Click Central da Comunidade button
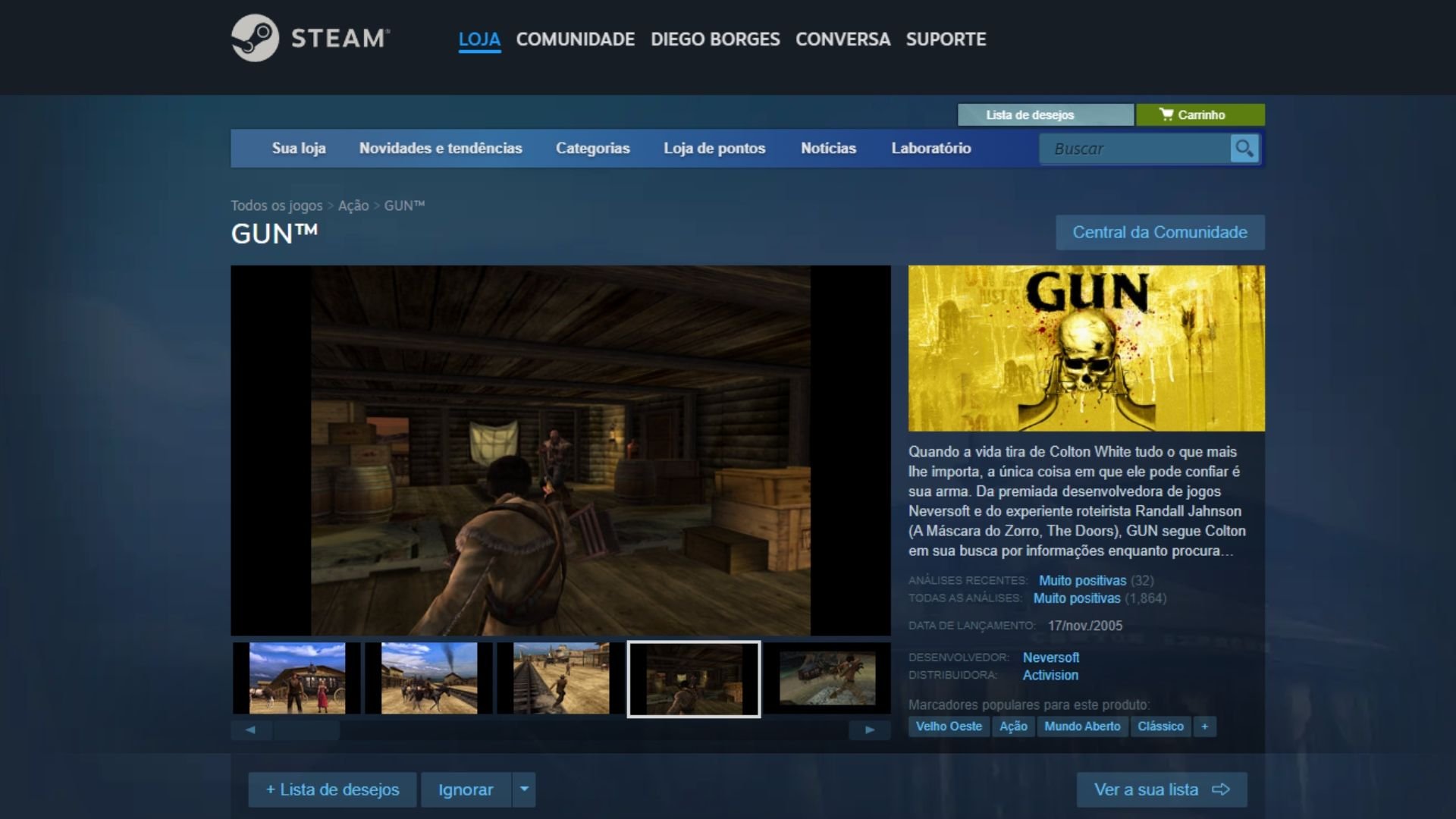The image size is (1456, 819). (x=1159, y=233)
